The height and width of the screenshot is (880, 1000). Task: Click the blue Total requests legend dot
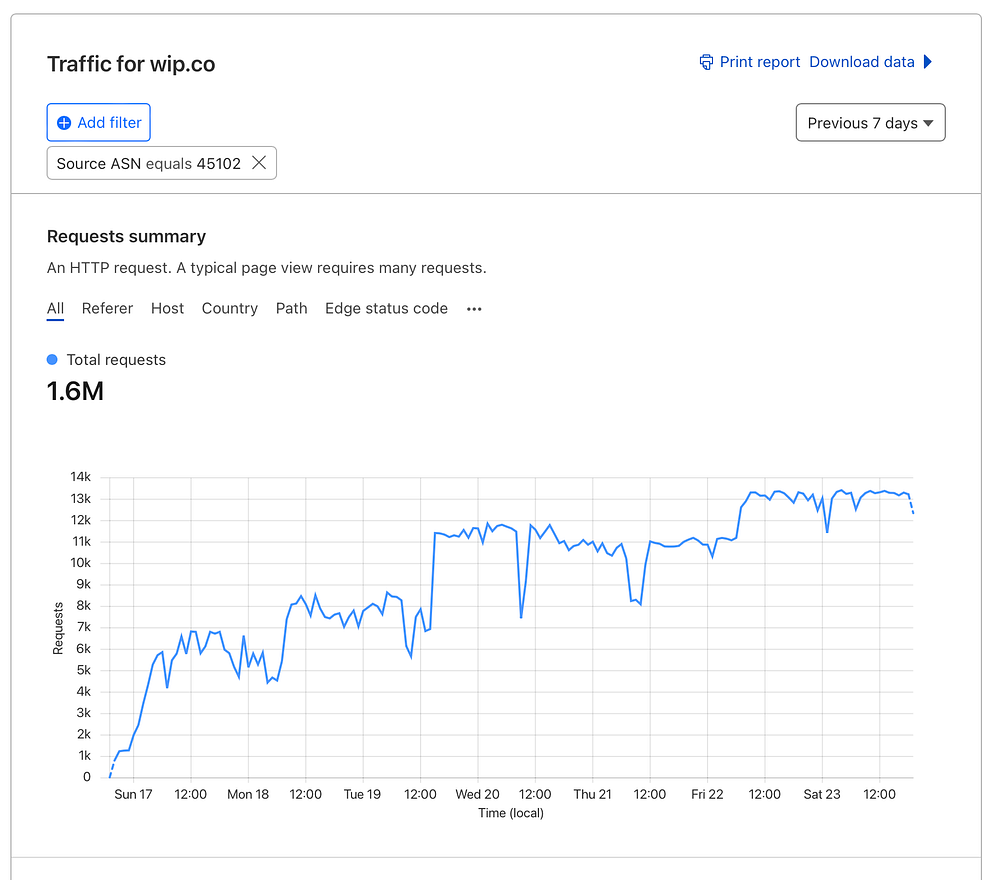point(53,360)
